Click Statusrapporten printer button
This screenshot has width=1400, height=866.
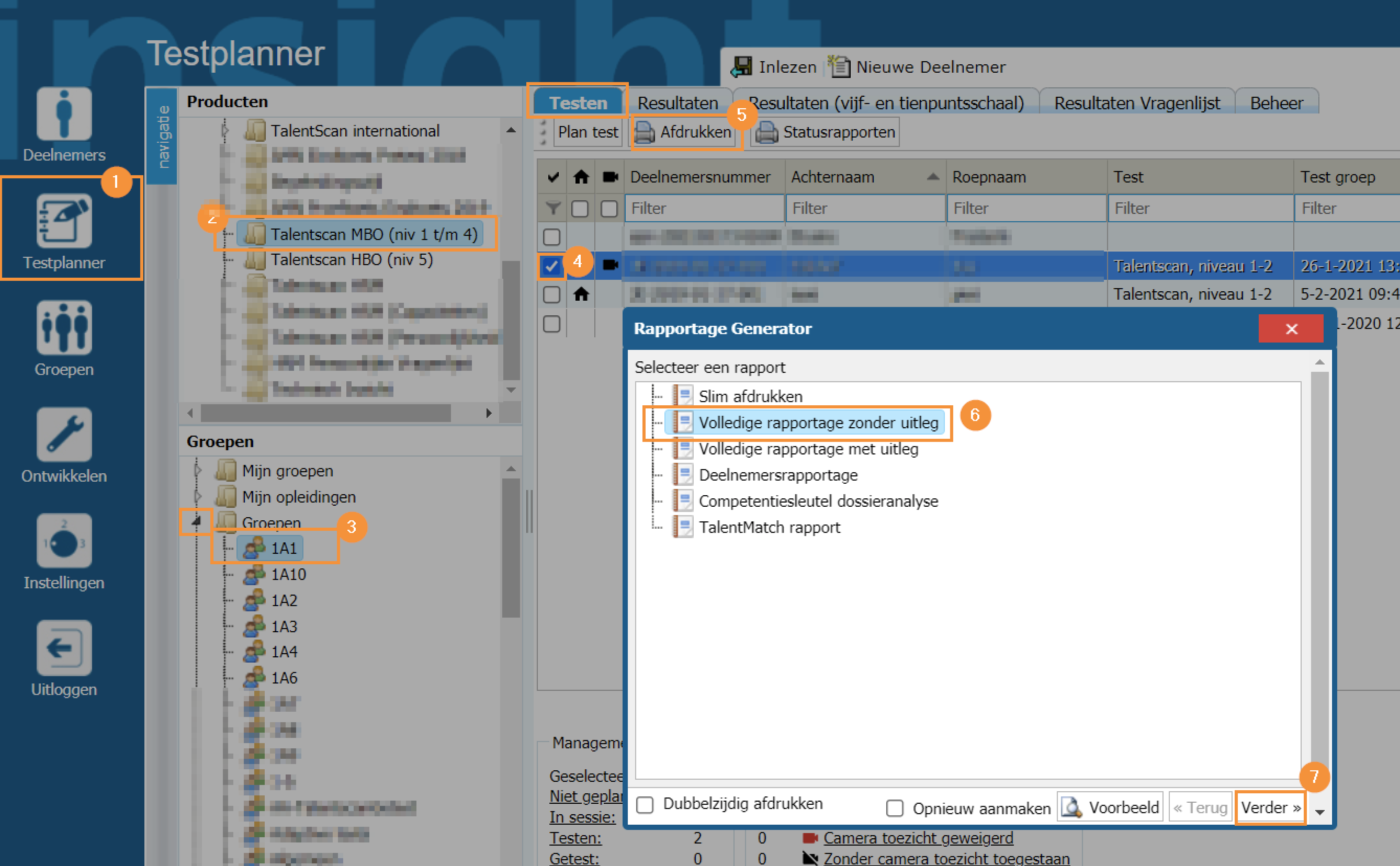pos(825,132)
